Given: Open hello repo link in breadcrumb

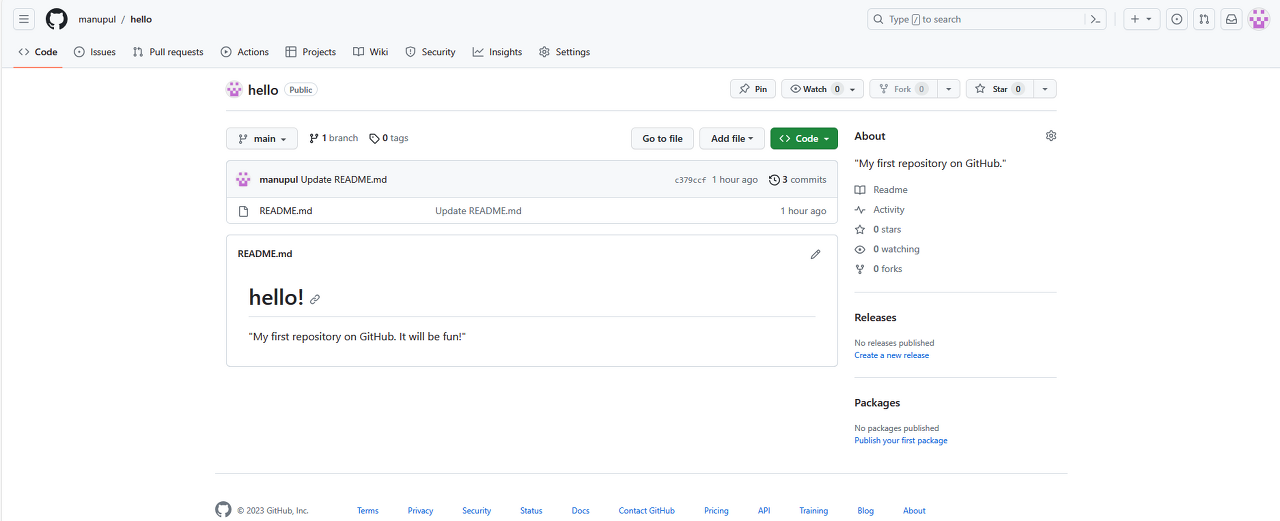Looking at the screenshot, I should tap(141, 19).
